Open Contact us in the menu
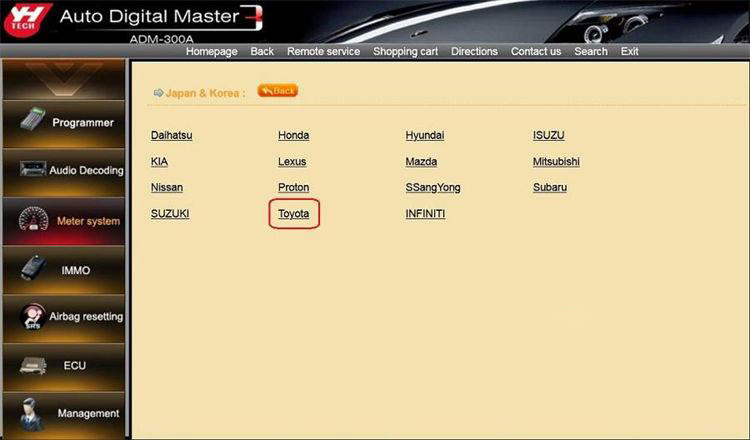The image size is (750, 440). click(x=536, y=52)
